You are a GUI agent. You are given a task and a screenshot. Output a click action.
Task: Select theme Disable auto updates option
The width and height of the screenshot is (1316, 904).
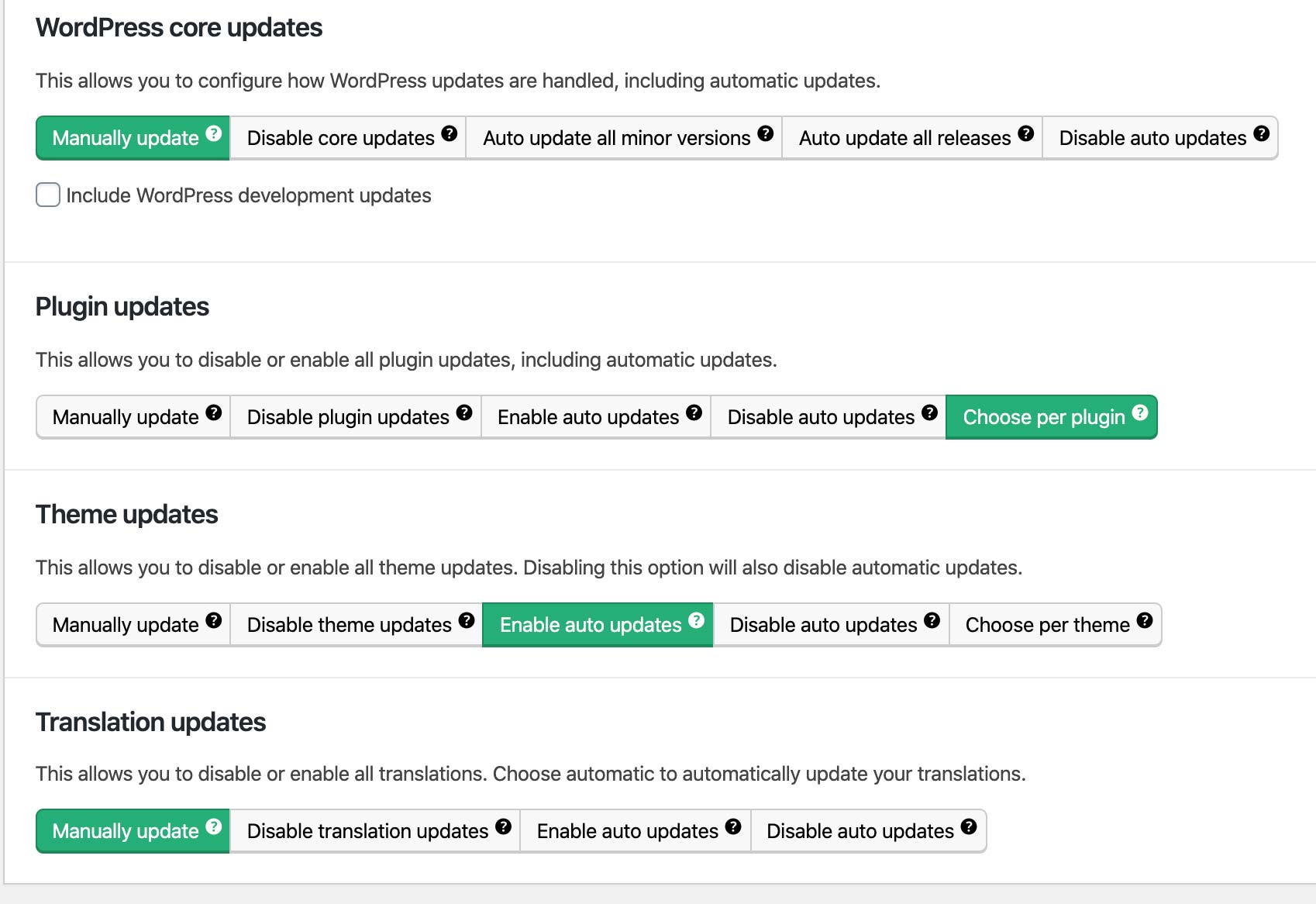(x=831, y=625)
